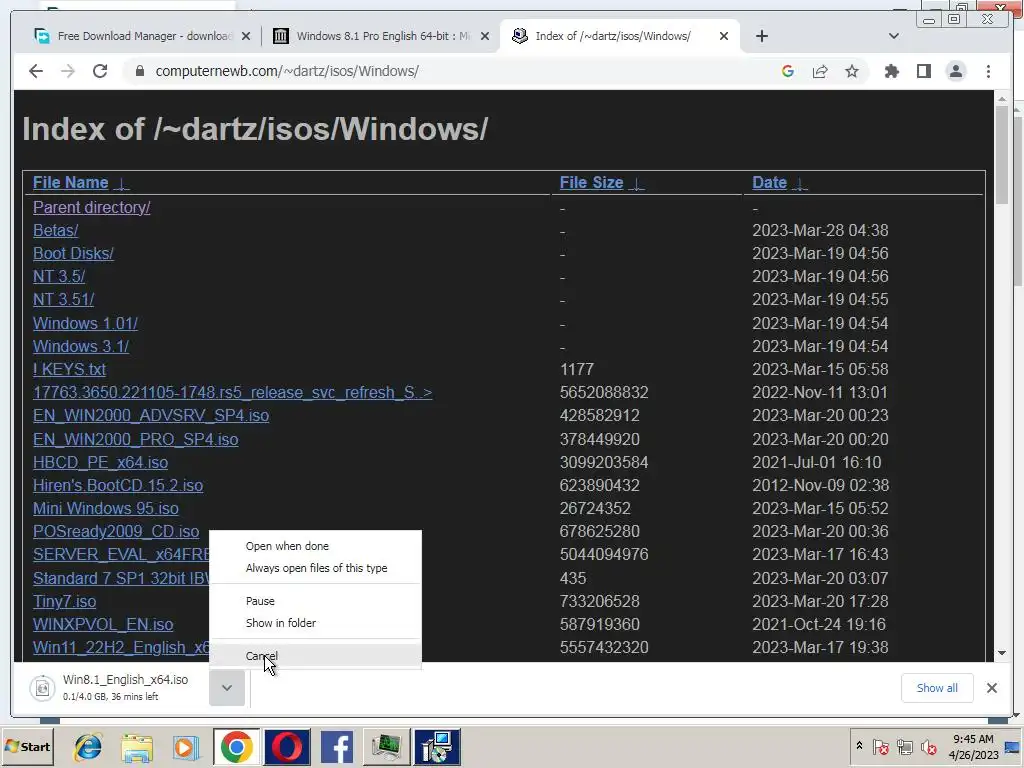This screenshot has width=1024, height=768.
Task: Open the Facebook taskbar icon
Action: click(337, 747)
